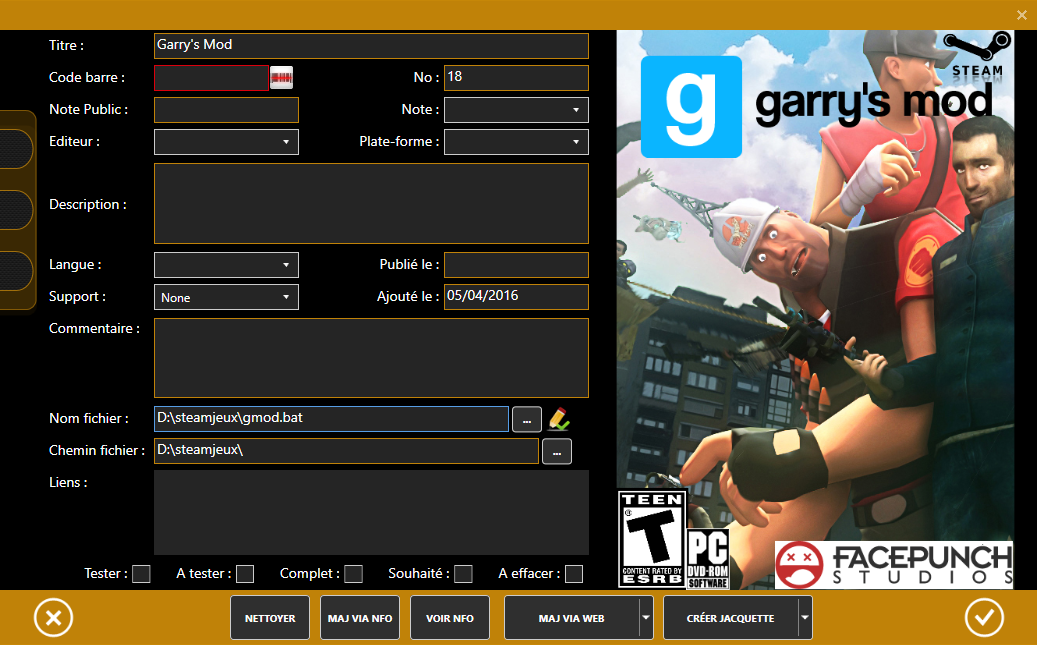Check the Complet checkbox

pyautogui.click(x=353, y=574)
